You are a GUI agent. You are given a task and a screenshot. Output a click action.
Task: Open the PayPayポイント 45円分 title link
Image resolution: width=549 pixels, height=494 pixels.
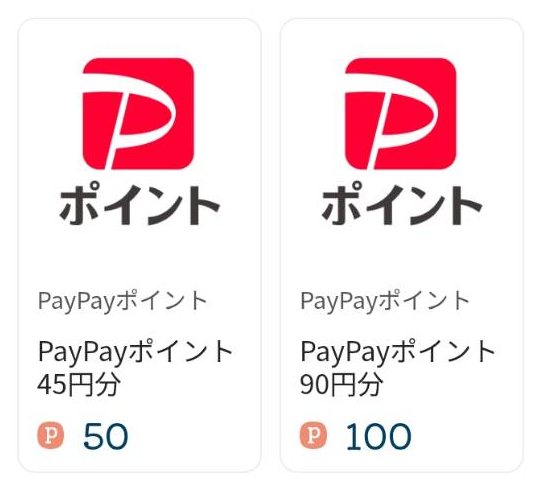point(135,368)
